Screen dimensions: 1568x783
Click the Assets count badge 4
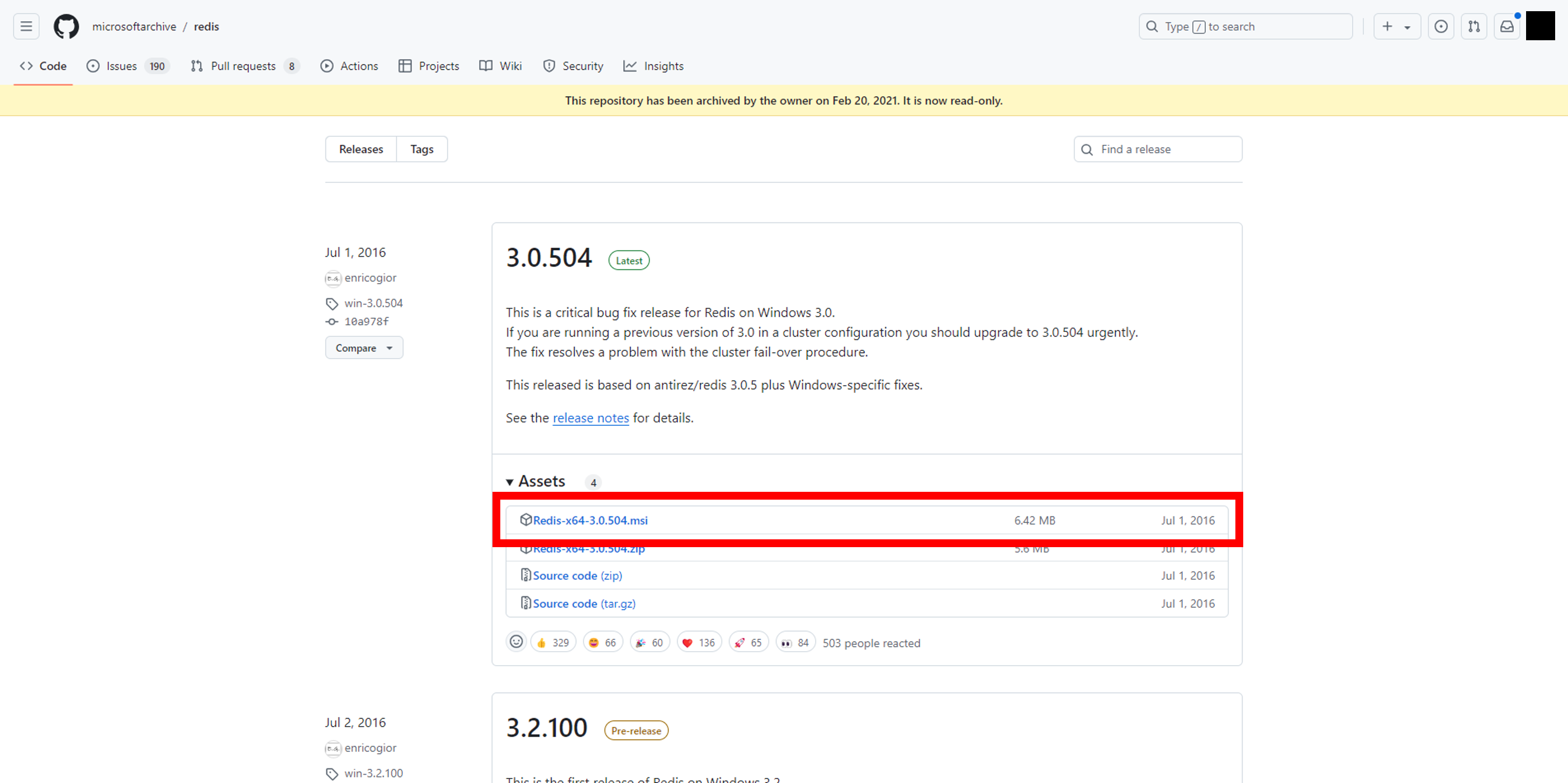click(594, 482)
